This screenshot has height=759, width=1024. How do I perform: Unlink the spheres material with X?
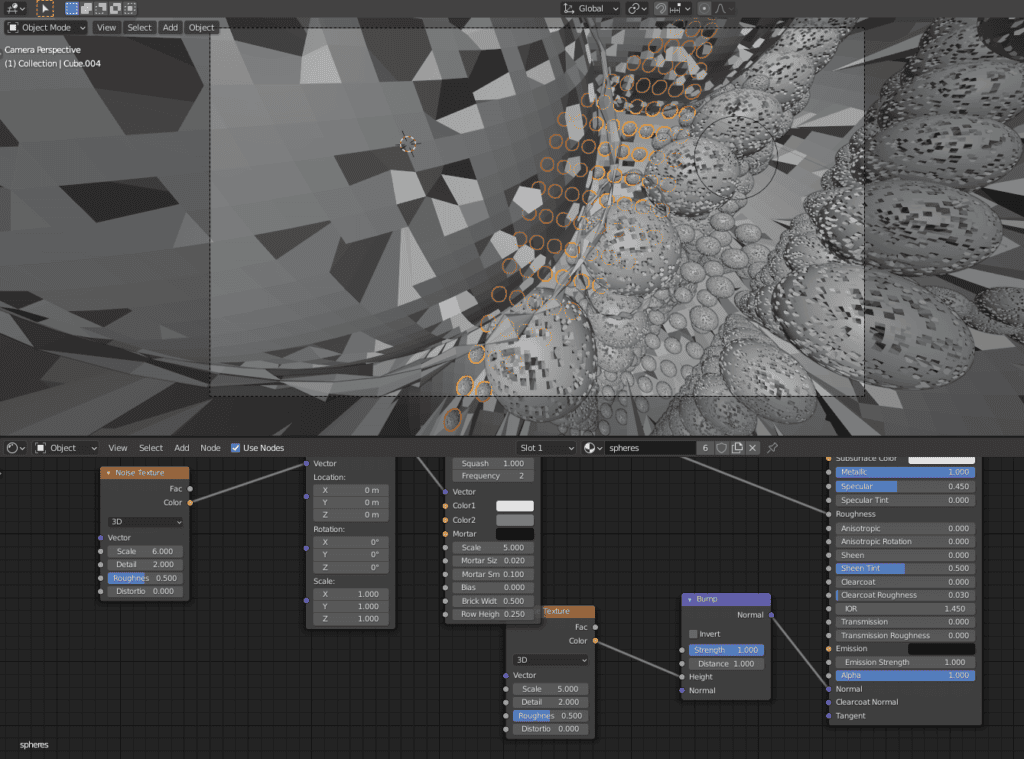752,448
